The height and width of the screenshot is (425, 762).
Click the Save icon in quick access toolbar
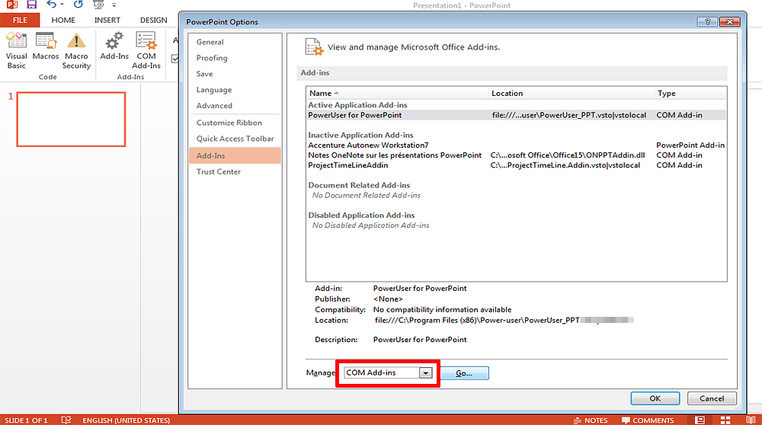[x=32, y=5]
